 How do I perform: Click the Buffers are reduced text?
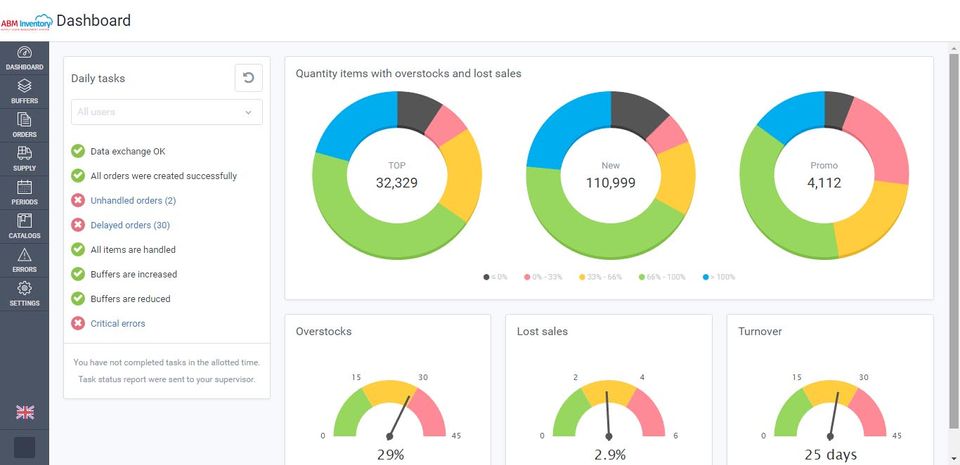click(130, 299)
